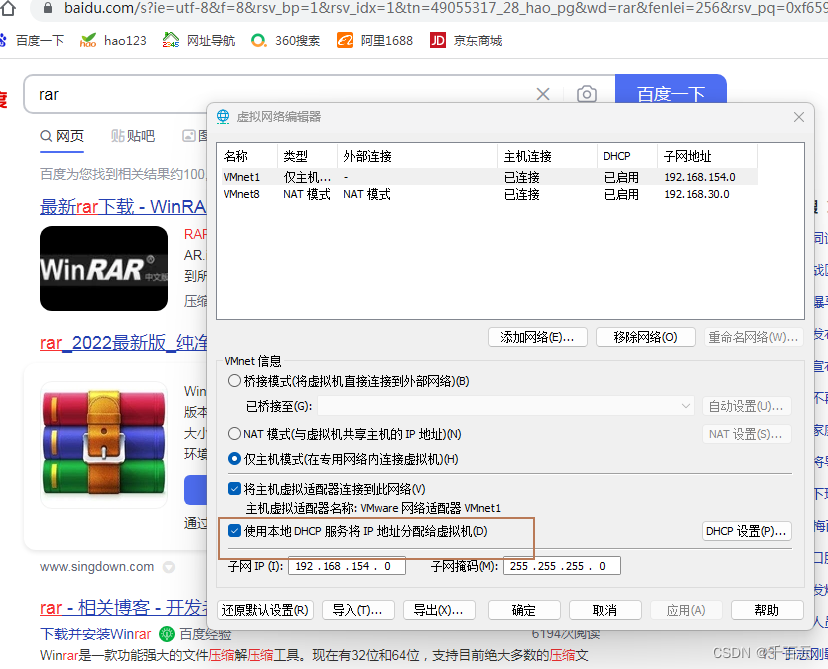This screenshot has width=828, height=669.
Task: Open the 百度一下 bookmark
Action: click(x=32, y=41)
